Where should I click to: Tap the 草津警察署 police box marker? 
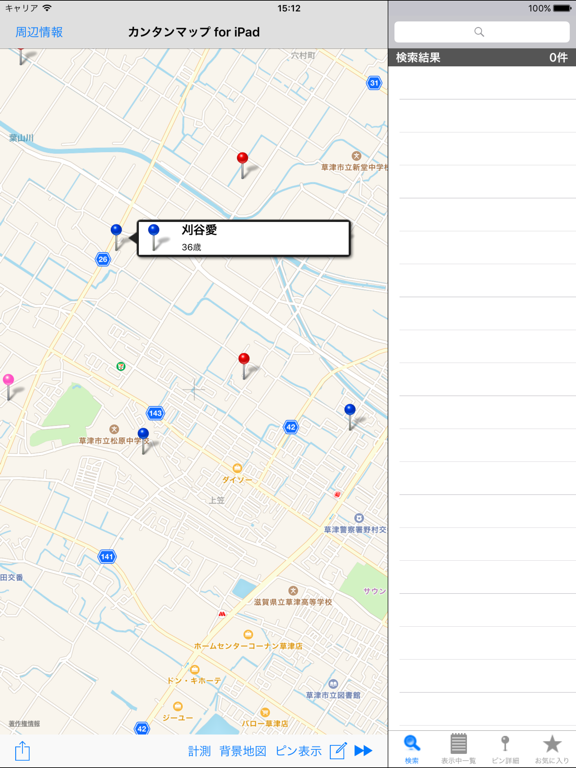coord(359,518)
